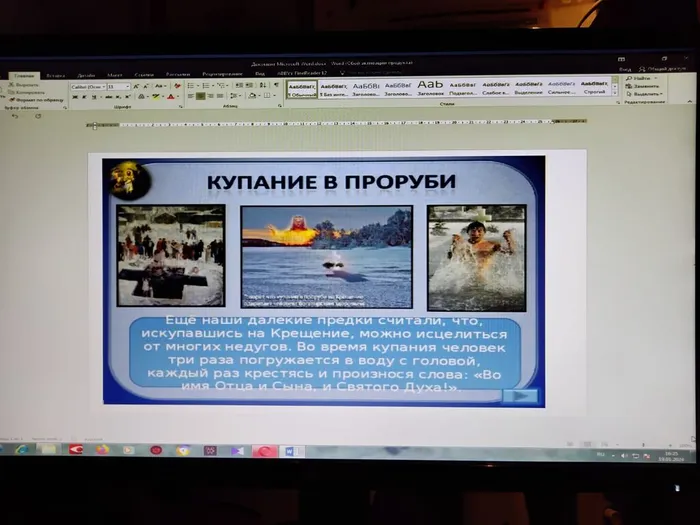Select the Обычный style

[302, 89]
